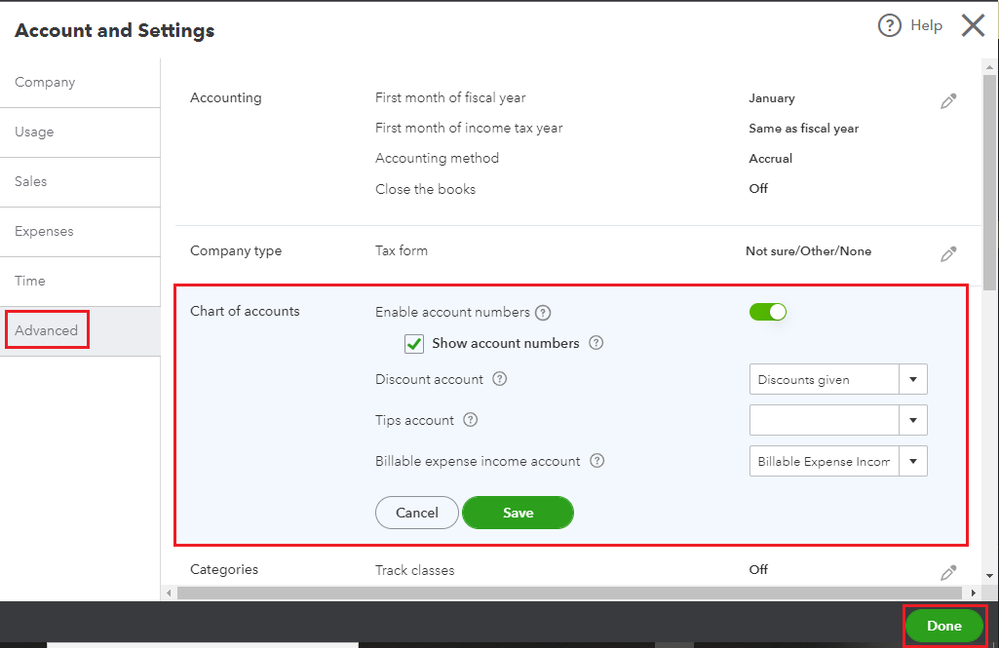Click the Help question mark icon

[889, 26]
